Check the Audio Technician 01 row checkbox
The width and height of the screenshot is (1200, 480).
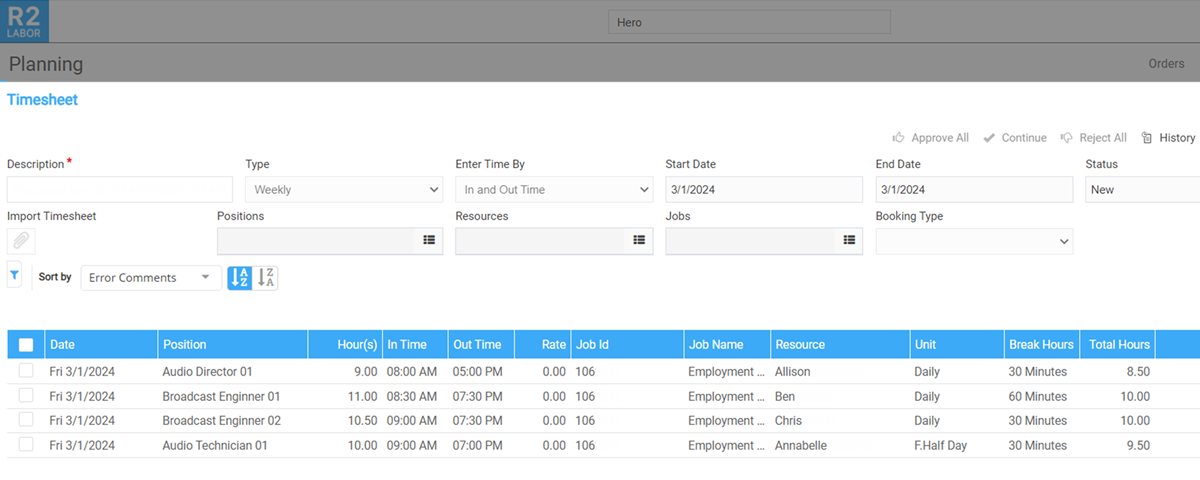pos(26,445)
